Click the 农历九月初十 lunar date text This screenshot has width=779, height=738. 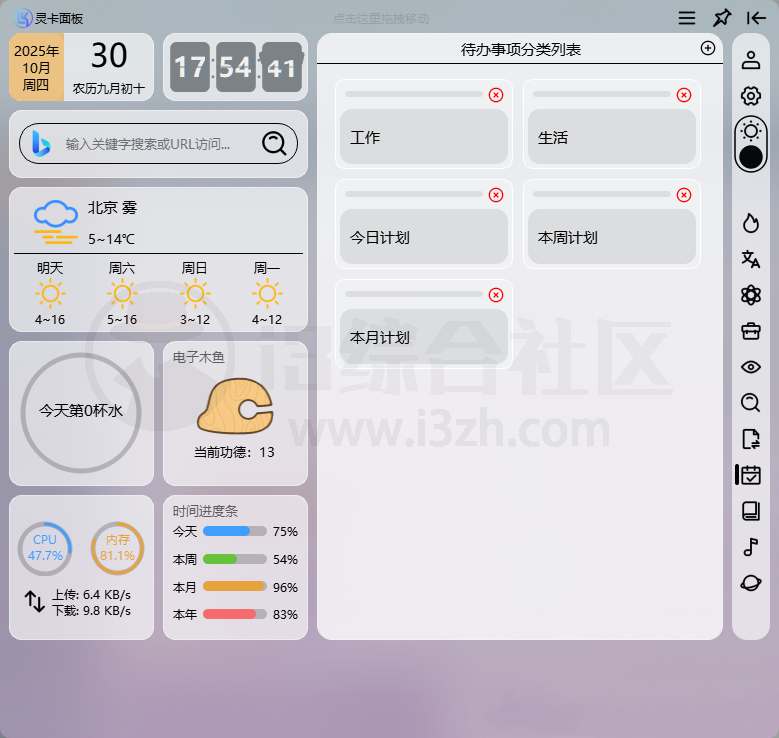coord(109,88)
